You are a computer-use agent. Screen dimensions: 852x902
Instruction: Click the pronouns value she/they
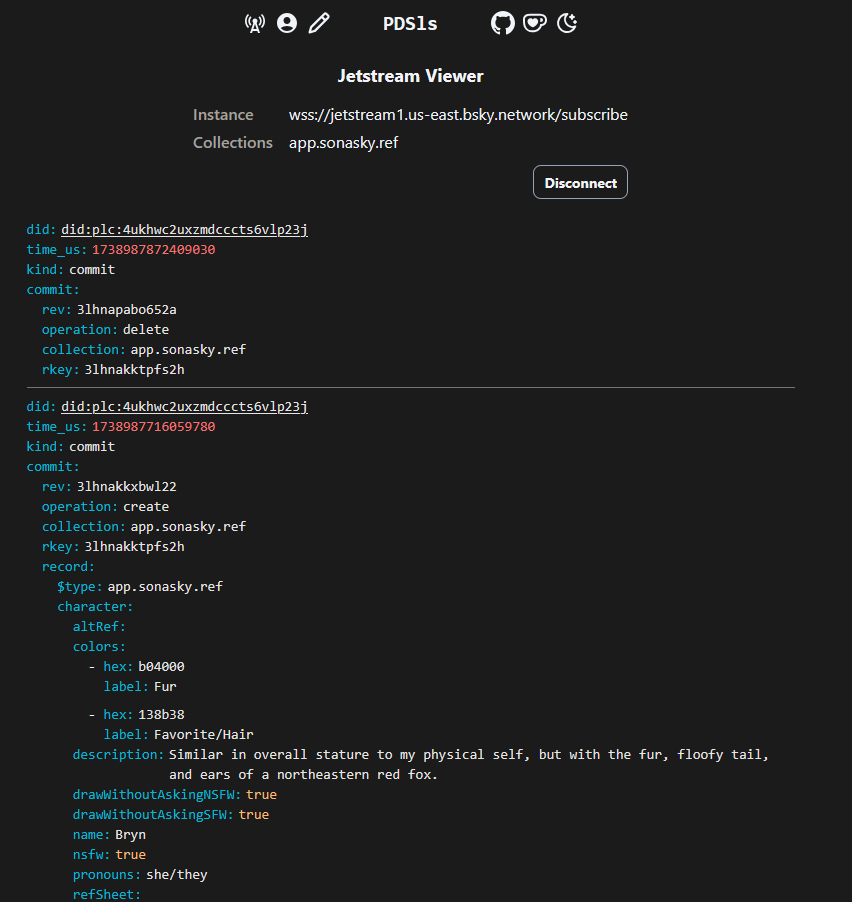(x=176, y=875)
